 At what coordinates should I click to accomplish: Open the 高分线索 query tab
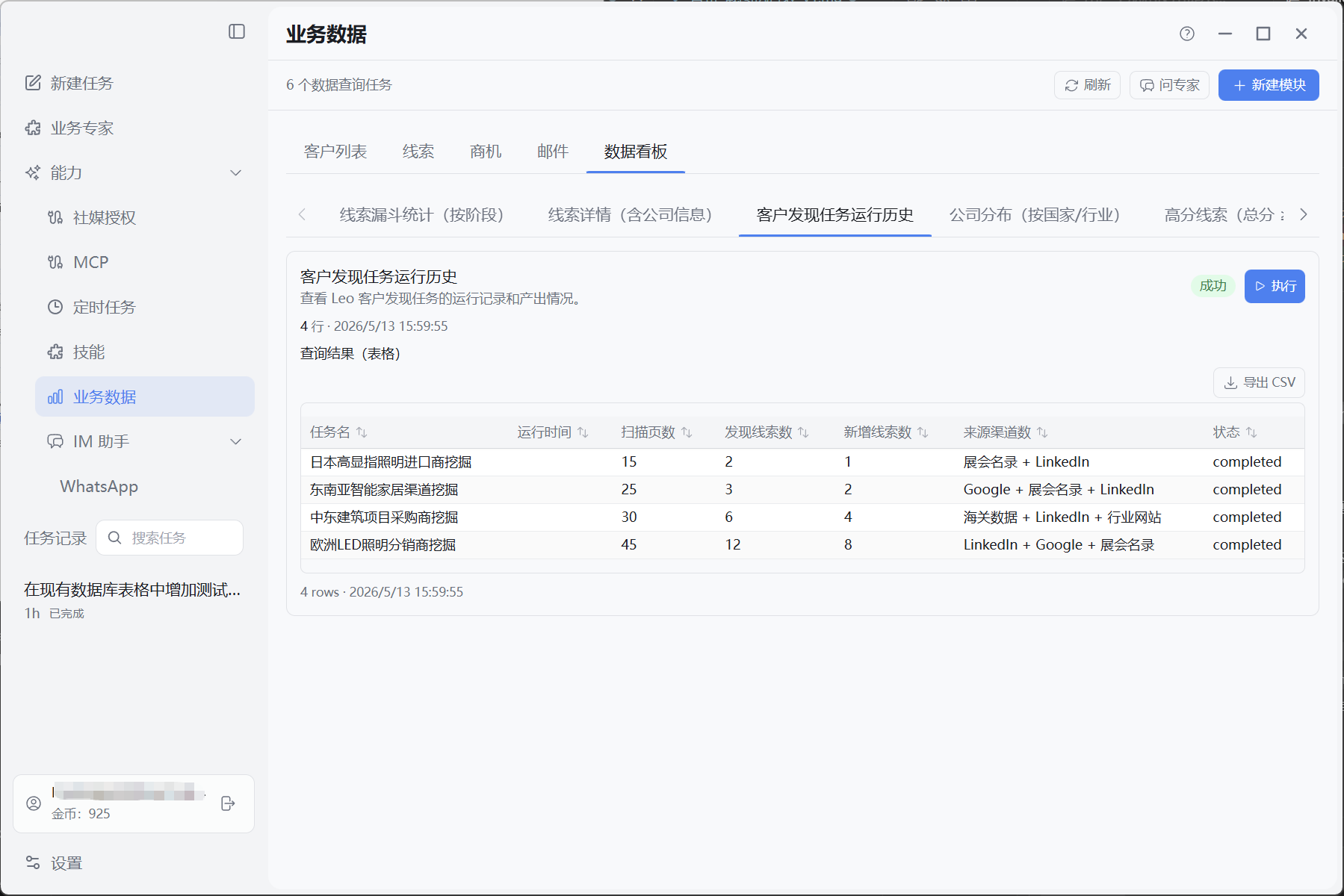1225,215
